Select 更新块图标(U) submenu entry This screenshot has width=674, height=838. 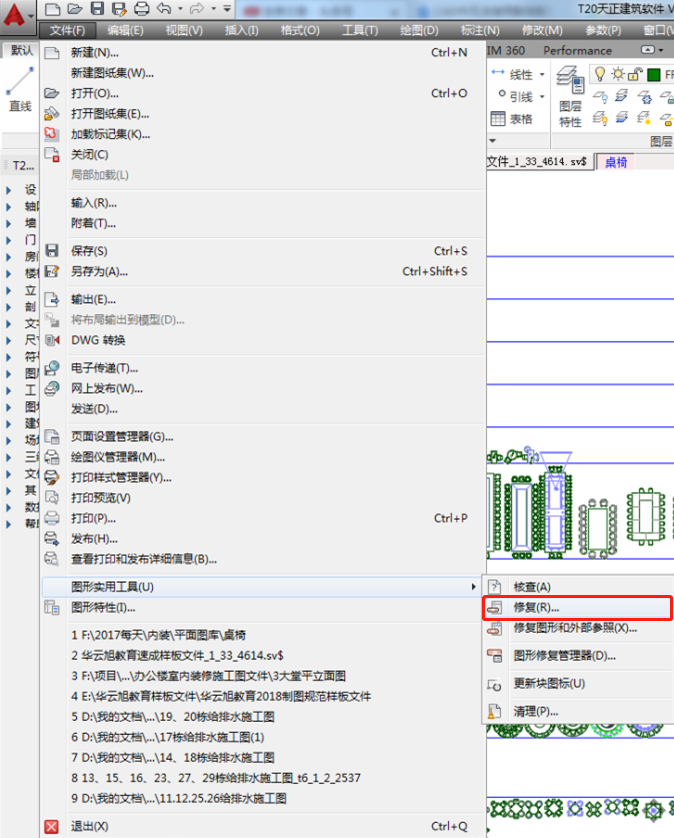(x=578, y=684)
